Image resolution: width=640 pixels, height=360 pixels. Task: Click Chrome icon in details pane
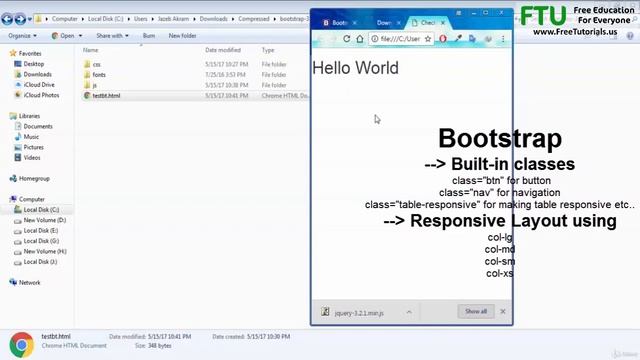pos(22,344)
